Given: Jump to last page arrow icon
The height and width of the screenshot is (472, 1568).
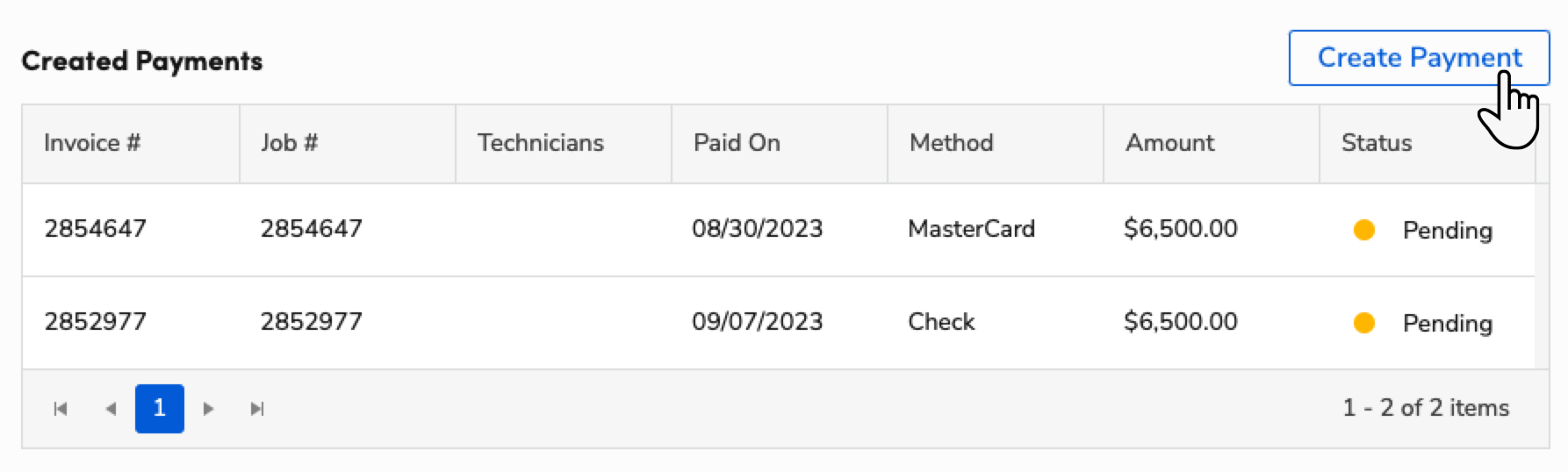Looking at the screenshot, I should point(257,409).
